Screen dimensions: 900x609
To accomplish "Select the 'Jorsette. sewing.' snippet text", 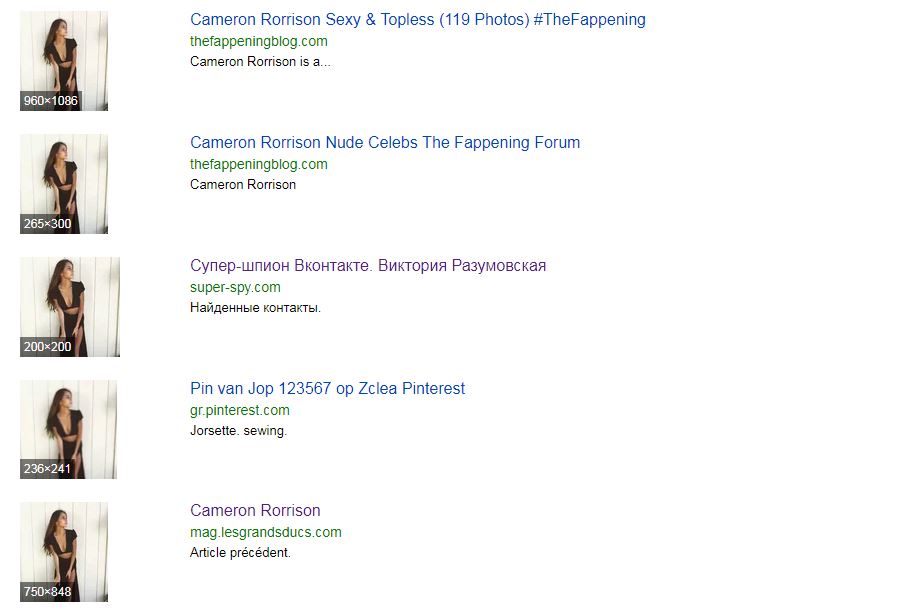I will click(238, 431).
